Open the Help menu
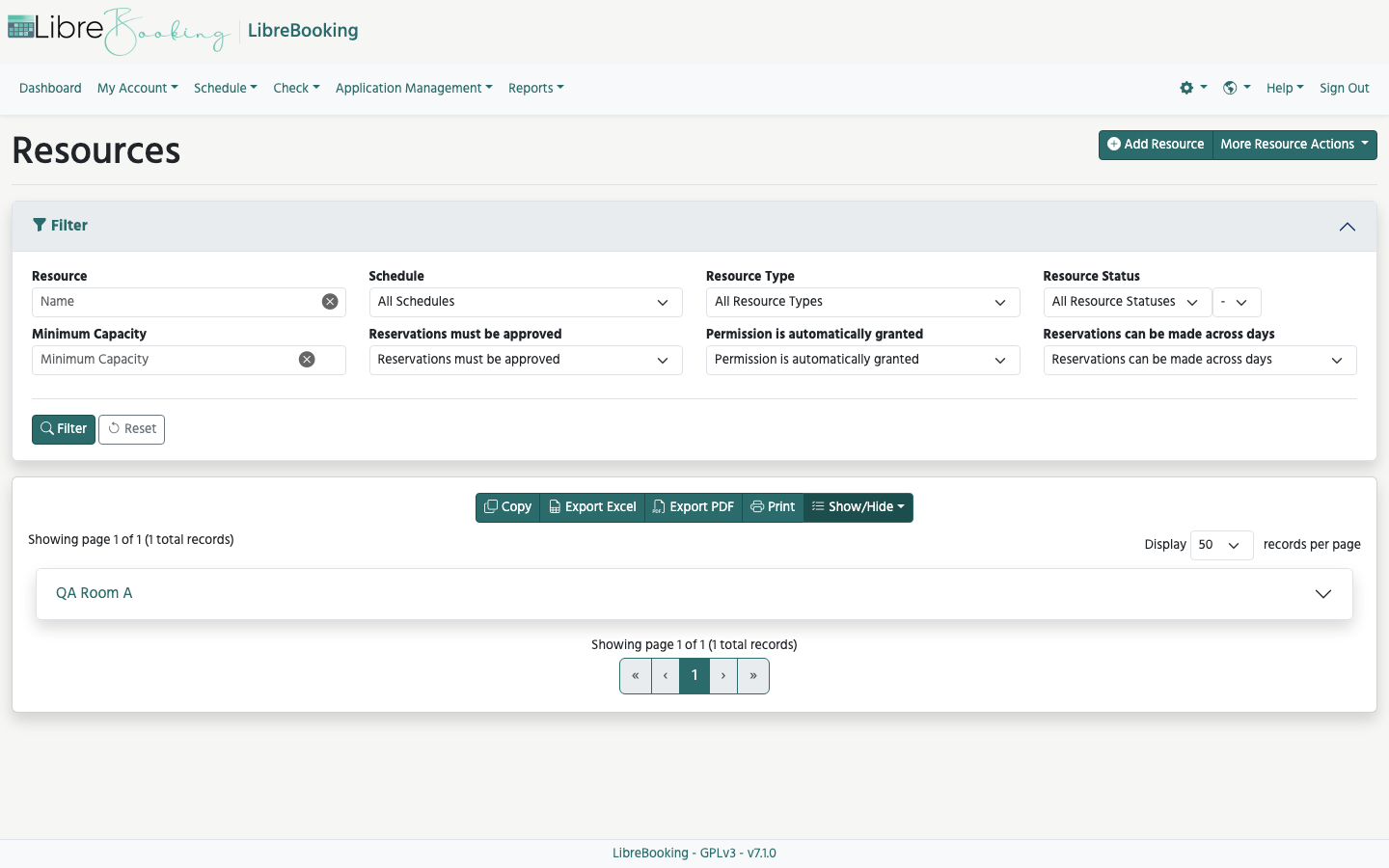Image resolution: width=1389 pixels, height=868 pixels. click(x=1285, y=88)
